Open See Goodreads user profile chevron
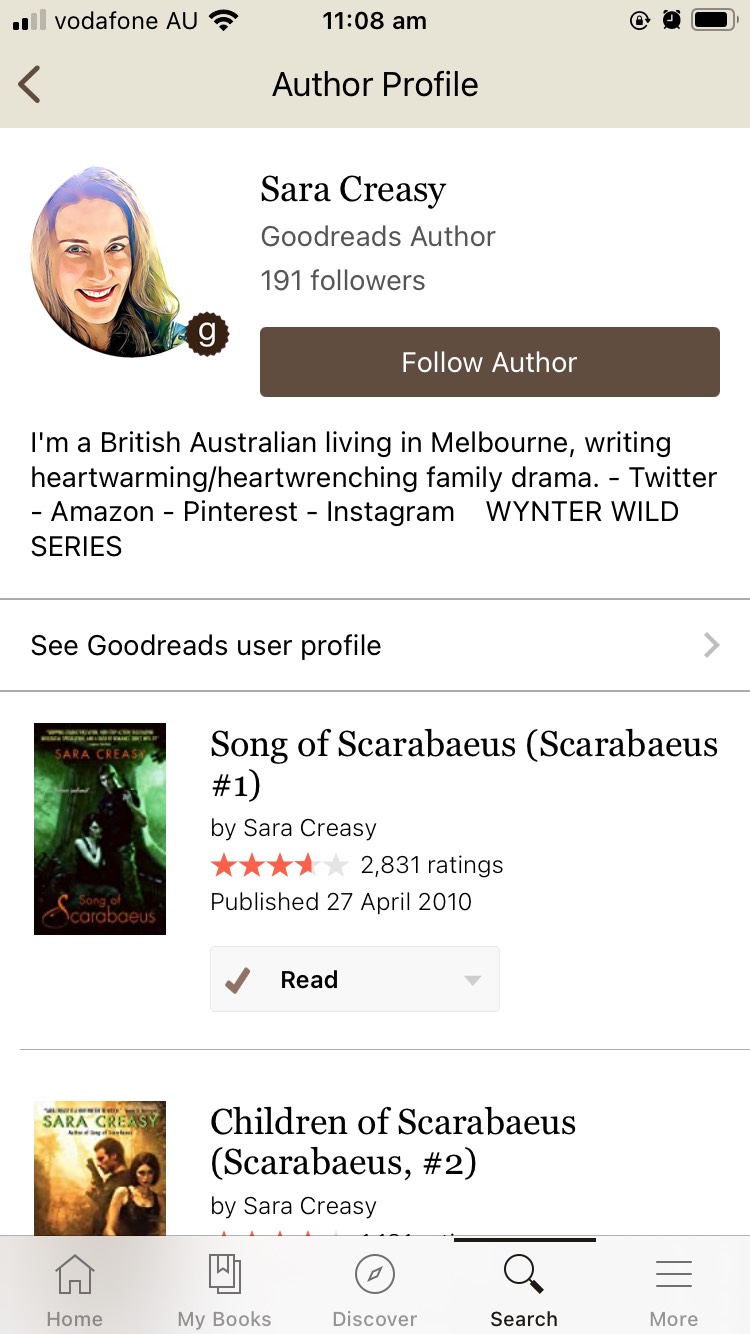The image size is (750, 1334). [x=711, y=645]
